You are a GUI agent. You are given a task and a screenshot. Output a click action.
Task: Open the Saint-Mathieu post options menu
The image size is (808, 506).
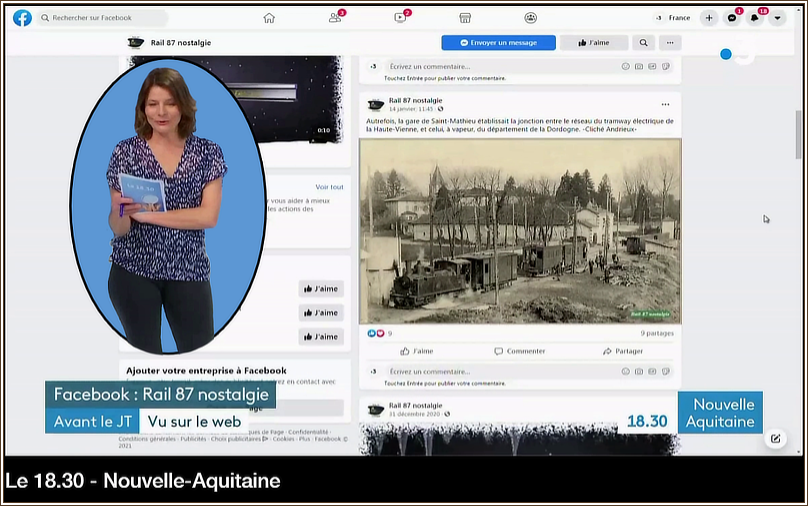pyautogui.click(x=665, y=104)
